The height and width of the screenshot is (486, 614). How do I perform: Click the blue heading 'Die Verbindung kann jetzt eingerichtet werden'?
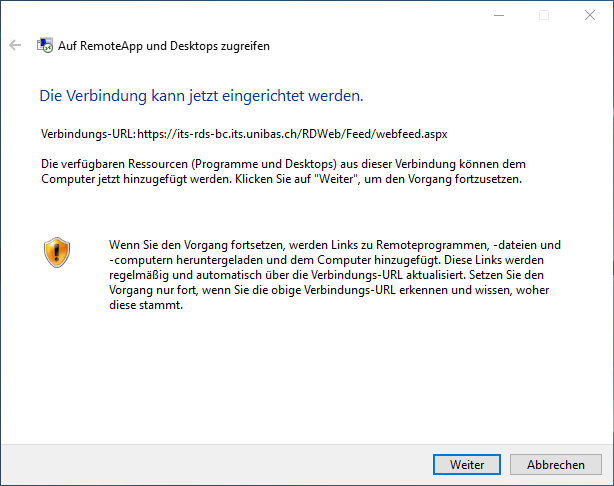pyautogui.click(x=200, y=96)
